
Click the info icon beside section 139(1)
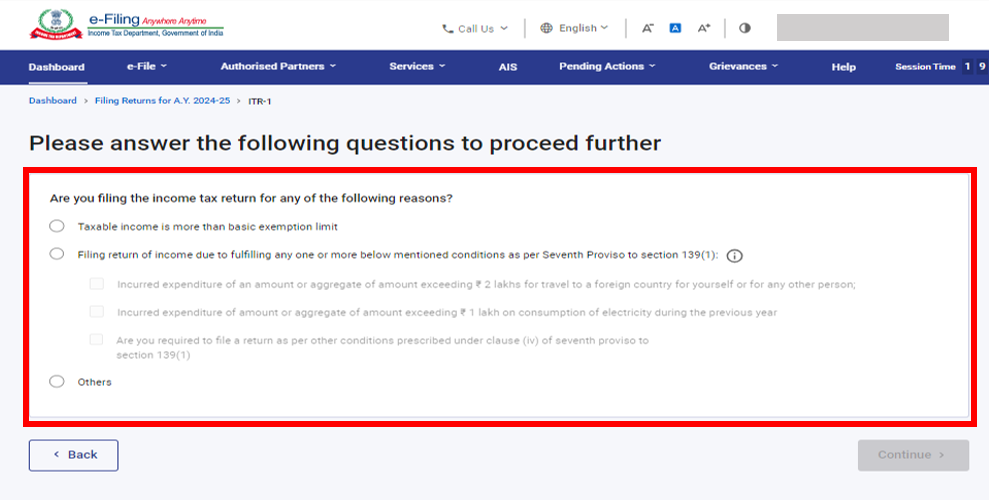[734, 255]
